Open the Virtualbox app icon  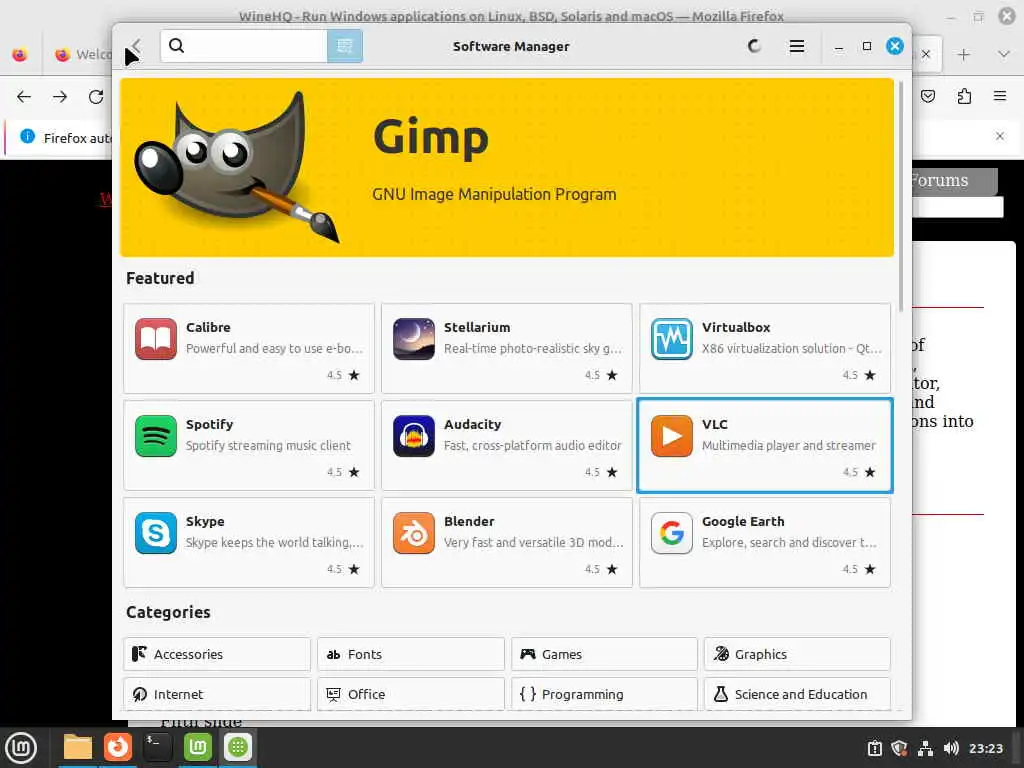pos(671,338)
